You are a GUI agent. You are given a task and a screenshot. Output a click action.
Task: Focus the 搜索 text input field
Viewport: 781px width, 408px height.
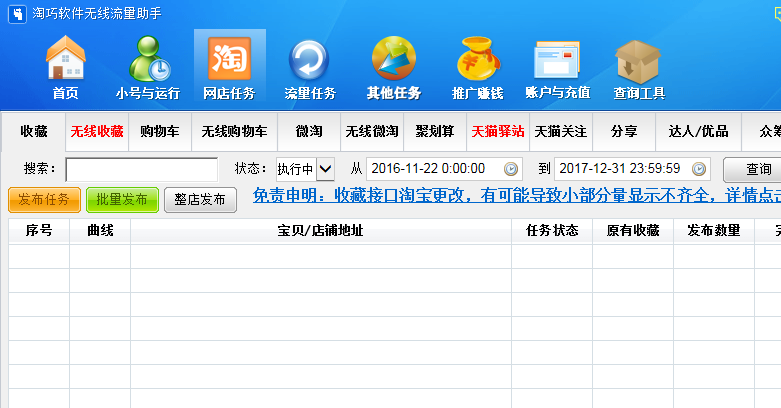(141, 170)
